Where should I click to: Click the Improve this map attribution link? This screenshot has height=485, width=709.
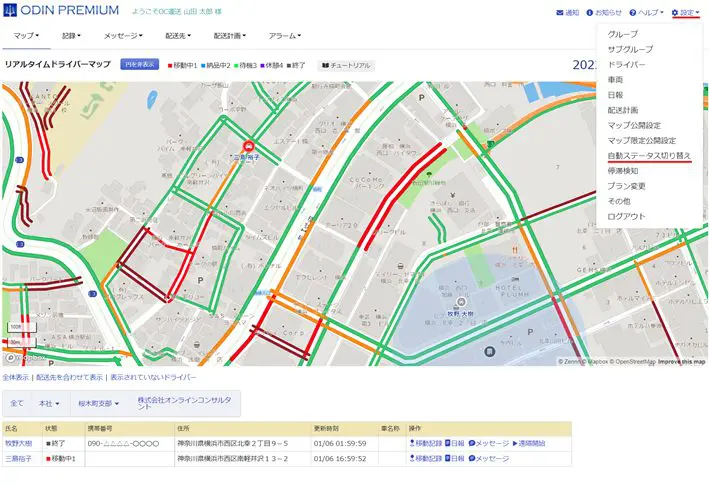pyautogui.click(x=681, y=362)
